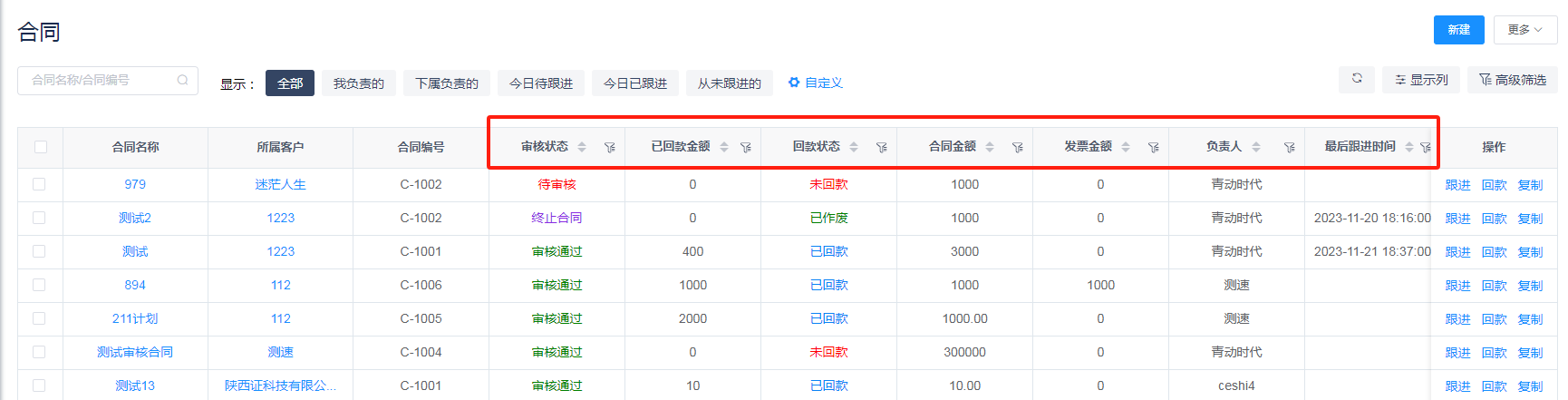Open filter icon for 已回款金额 column
This screenshot has height=400, width=1568.
[x=746, y=147]
